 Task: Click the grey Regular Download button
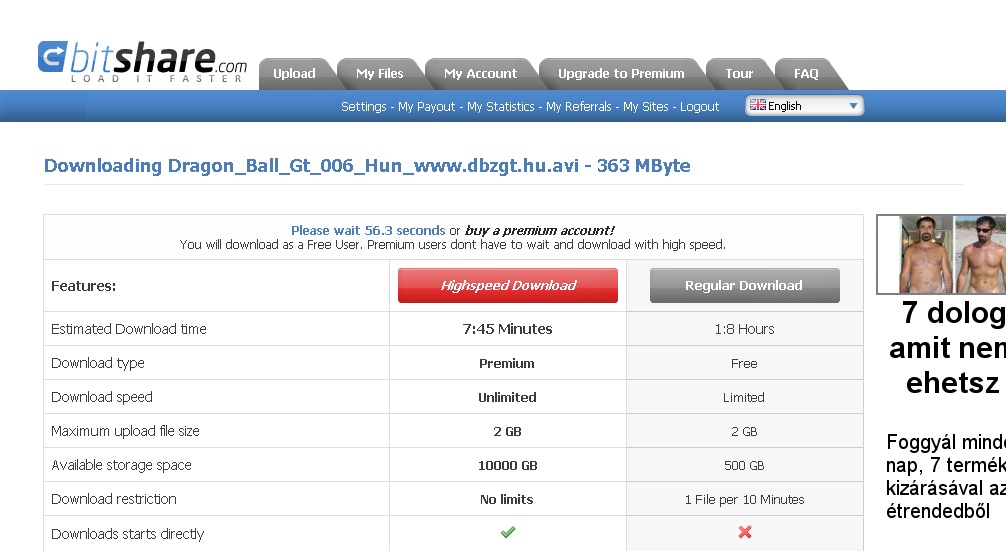744,285
